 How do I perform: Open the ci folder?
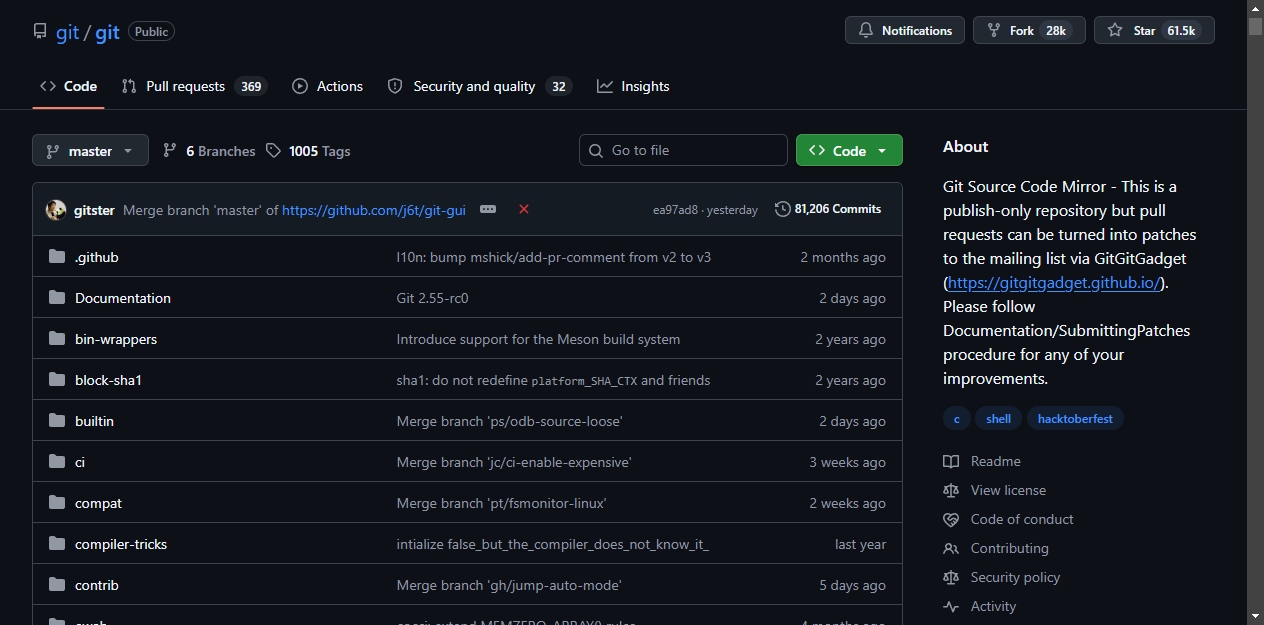tap(80, 462)
